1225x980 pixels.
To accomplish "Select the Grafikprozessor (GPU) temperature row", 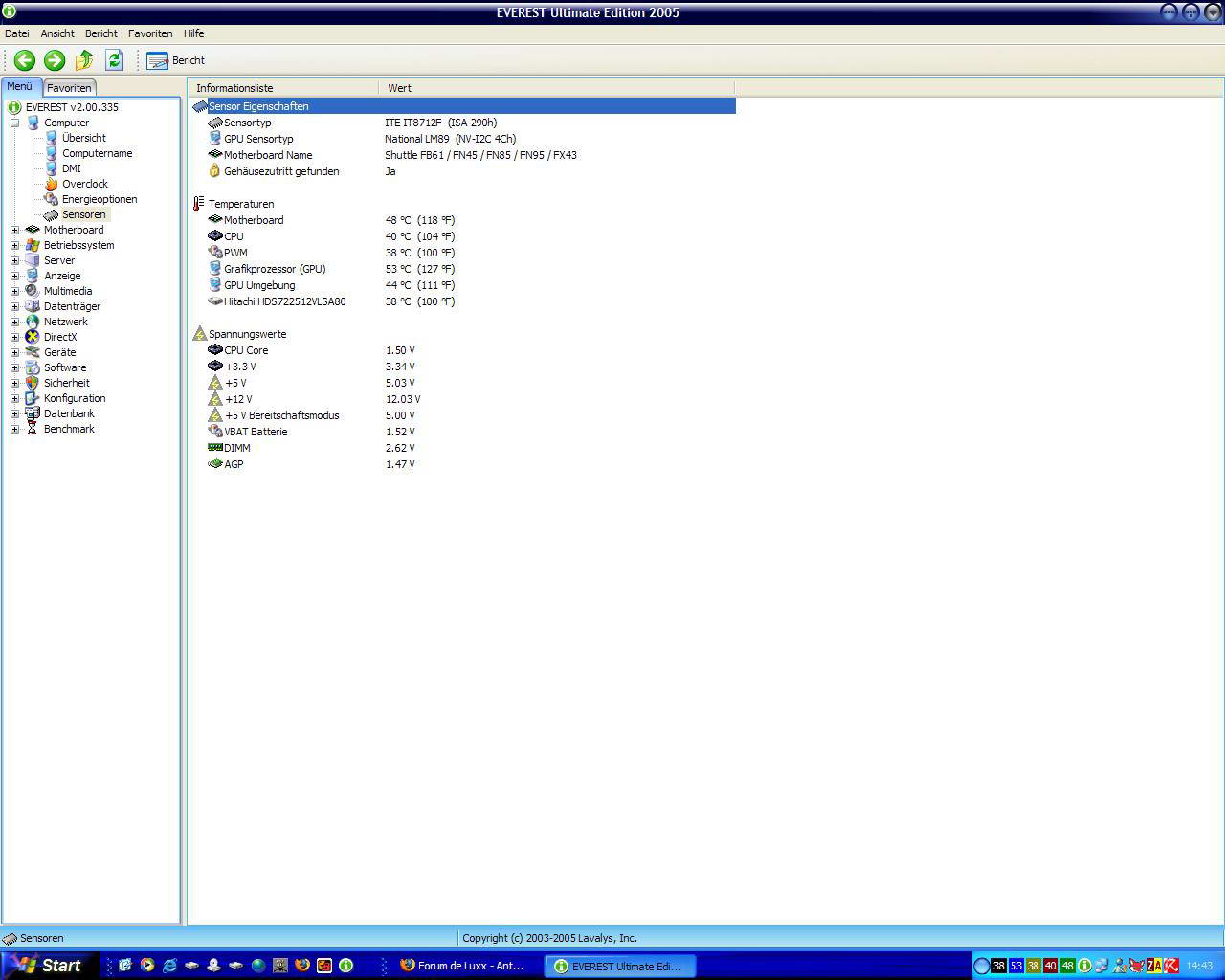I will point(463,269).
